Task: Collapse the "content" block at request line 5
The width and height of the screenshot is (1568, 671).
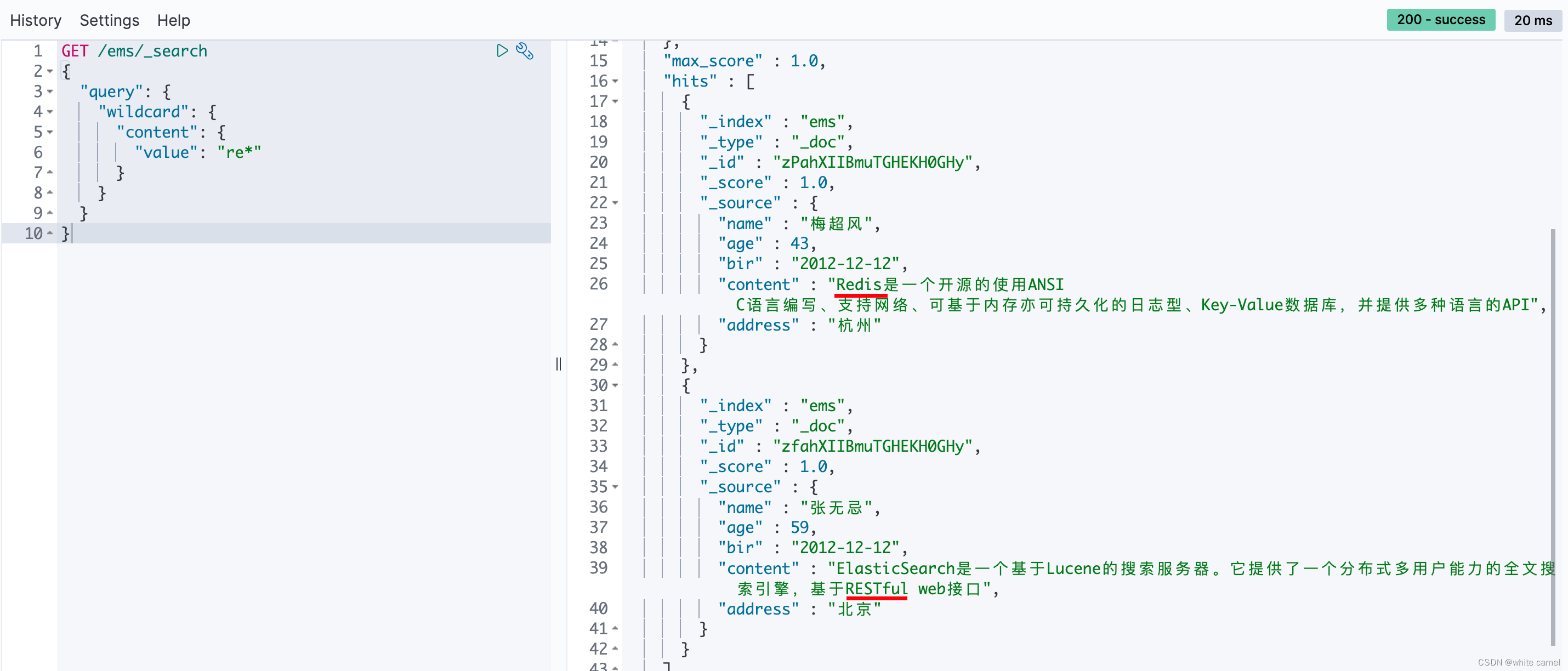Action: [x=50, y=132]
